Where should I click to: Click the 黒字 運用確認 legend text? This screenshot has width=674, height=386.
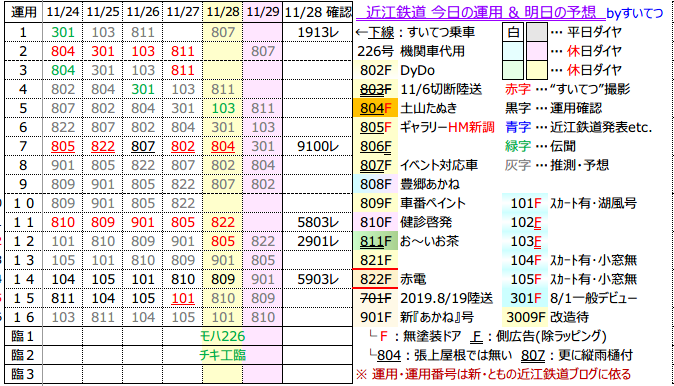[553, 108]
